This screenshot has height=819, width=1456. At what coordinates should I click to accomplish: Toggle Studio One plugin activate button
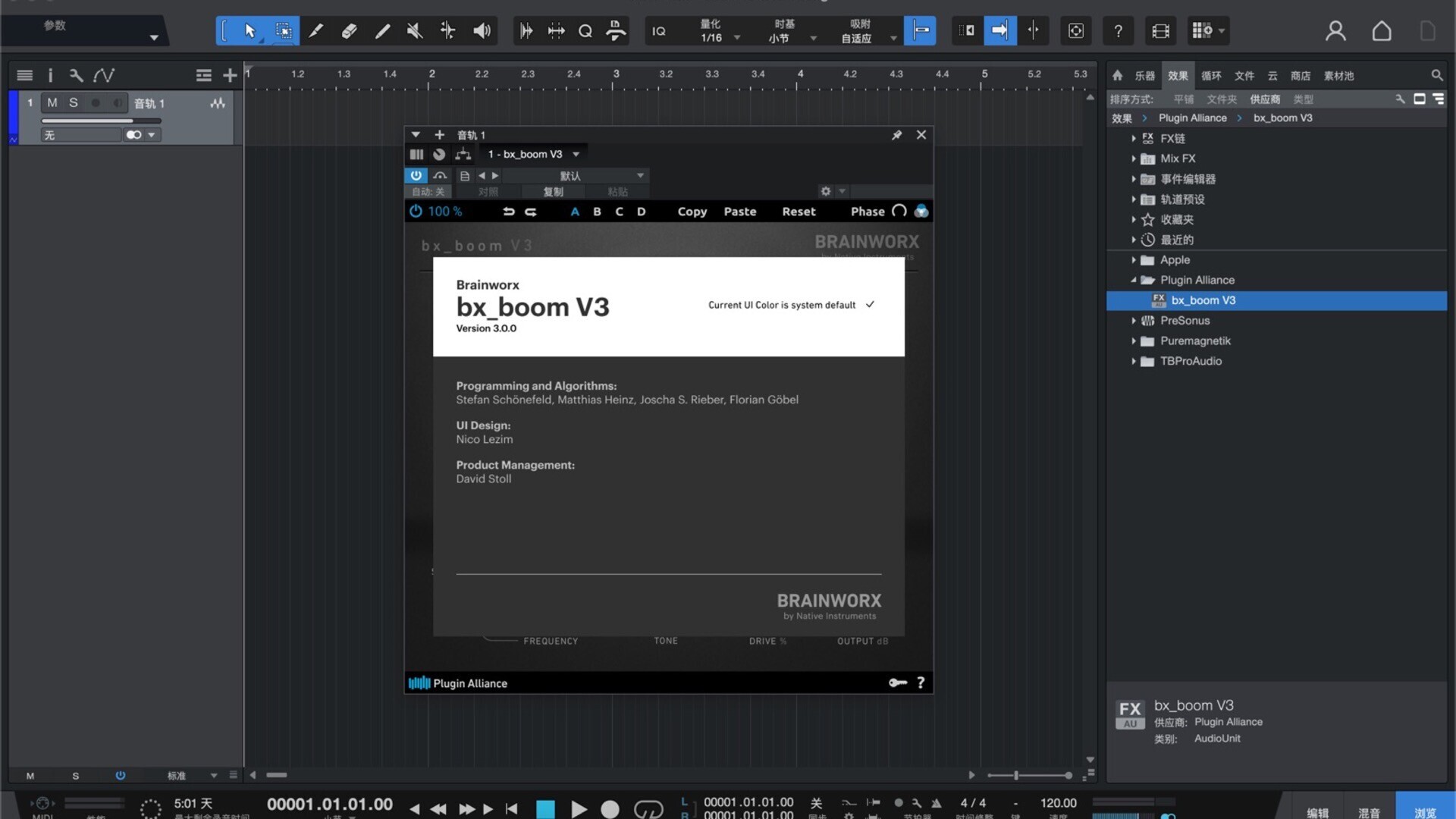[416, 175]
